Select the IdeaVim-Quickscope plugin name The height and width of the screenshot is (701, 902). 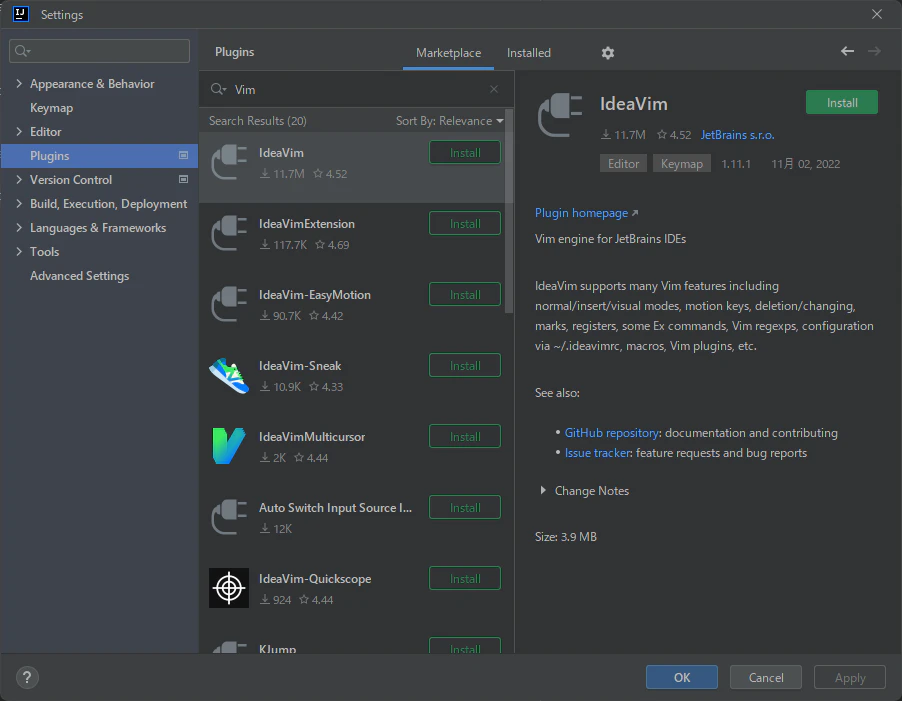tap(315, 579)
